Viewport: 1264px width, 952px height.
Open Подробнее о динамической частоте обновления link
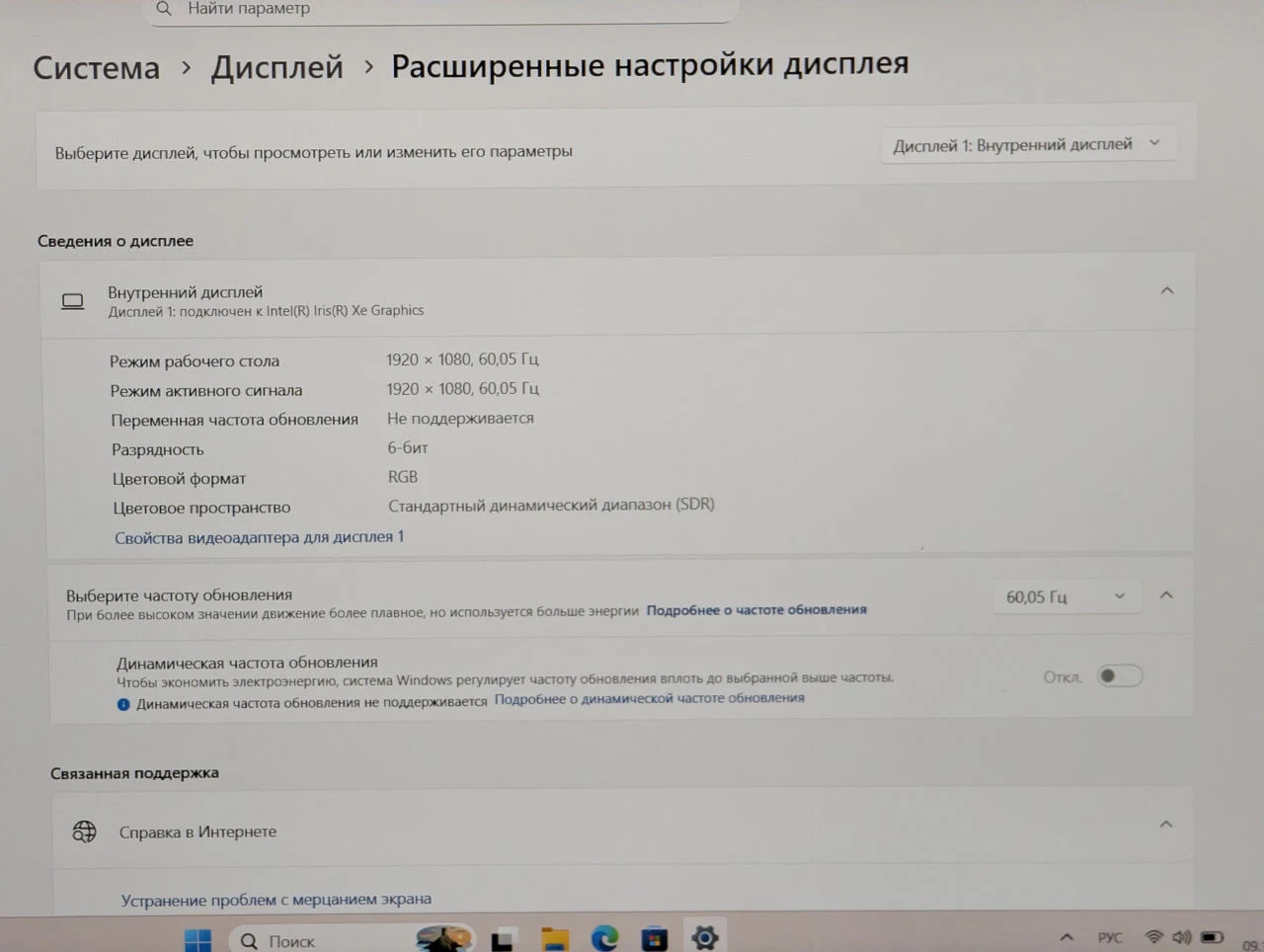tap(650, 698)
